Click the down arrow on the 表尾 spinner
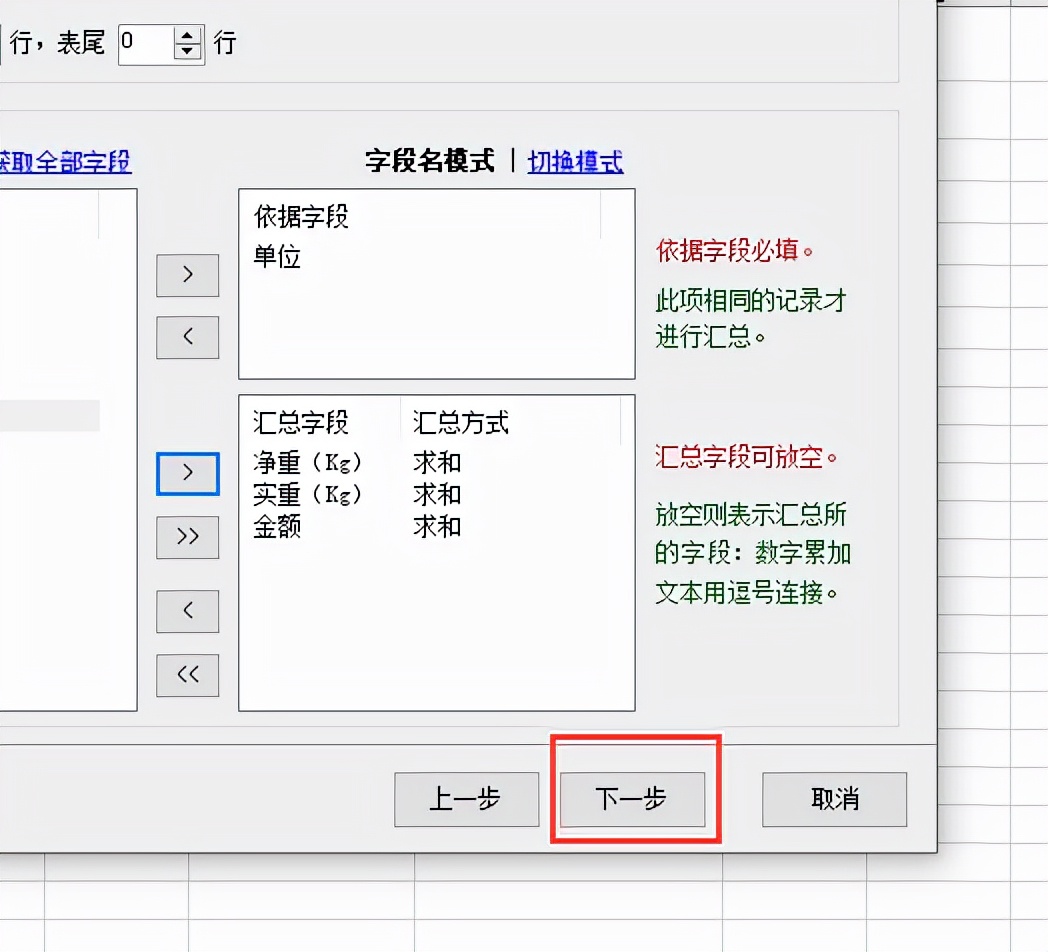The image size is (1048, 952). (185, 50)
